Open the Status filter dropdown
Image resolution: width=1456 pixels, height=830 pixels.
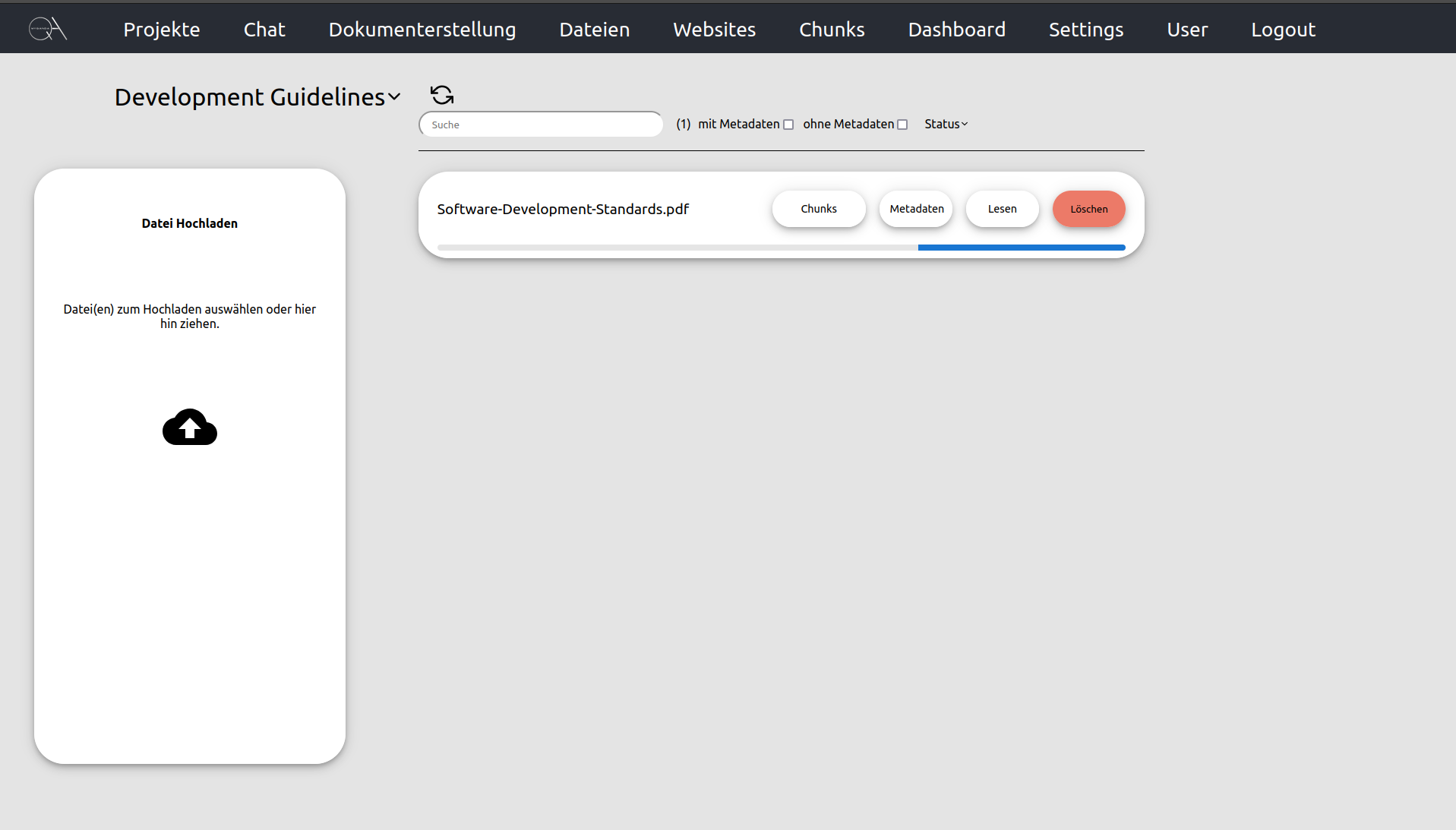[x=946, y=124]
